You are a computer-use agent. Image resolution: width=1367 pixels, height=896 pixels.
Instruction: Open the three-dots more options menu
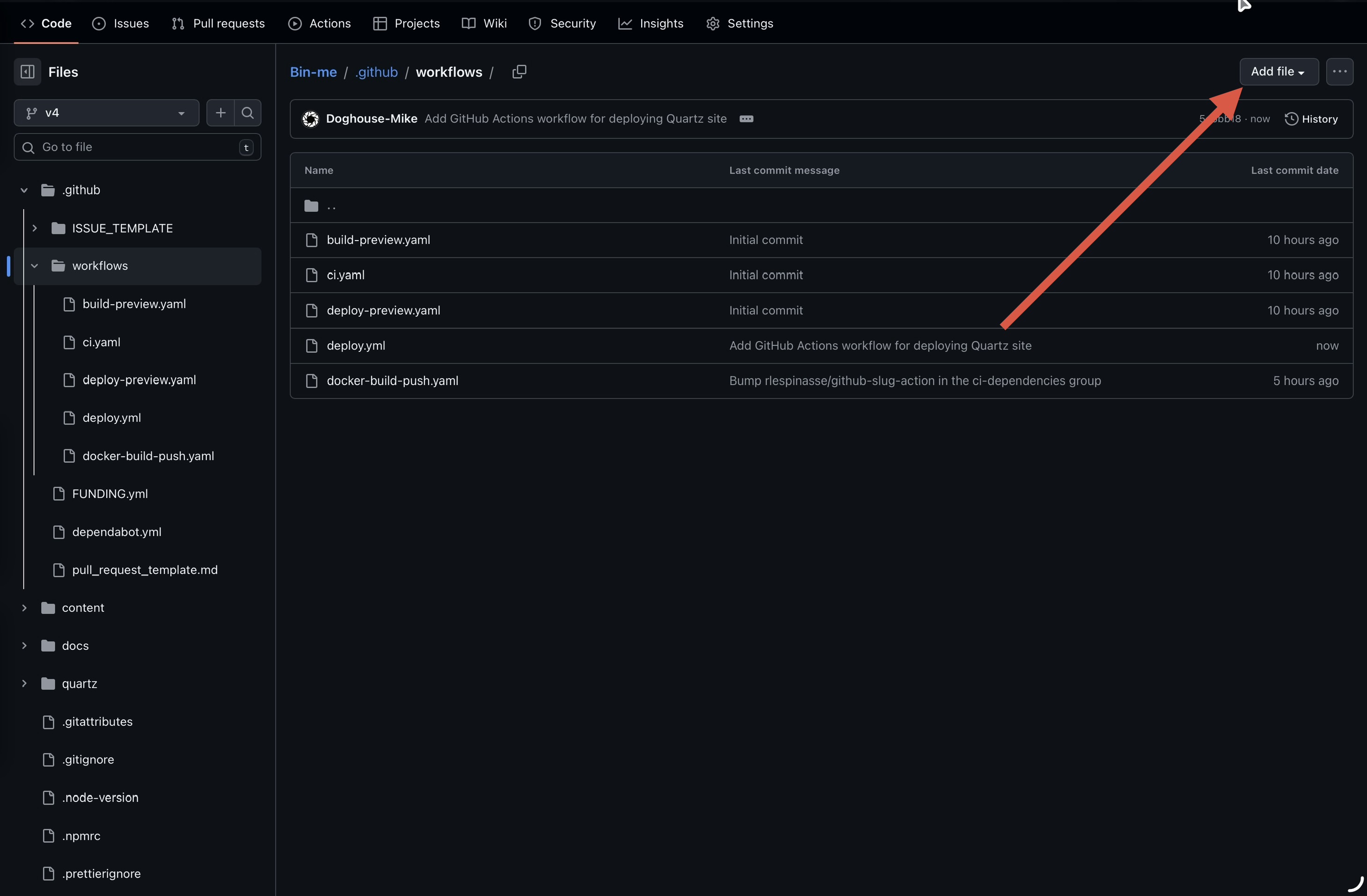tap(1339, 72)
